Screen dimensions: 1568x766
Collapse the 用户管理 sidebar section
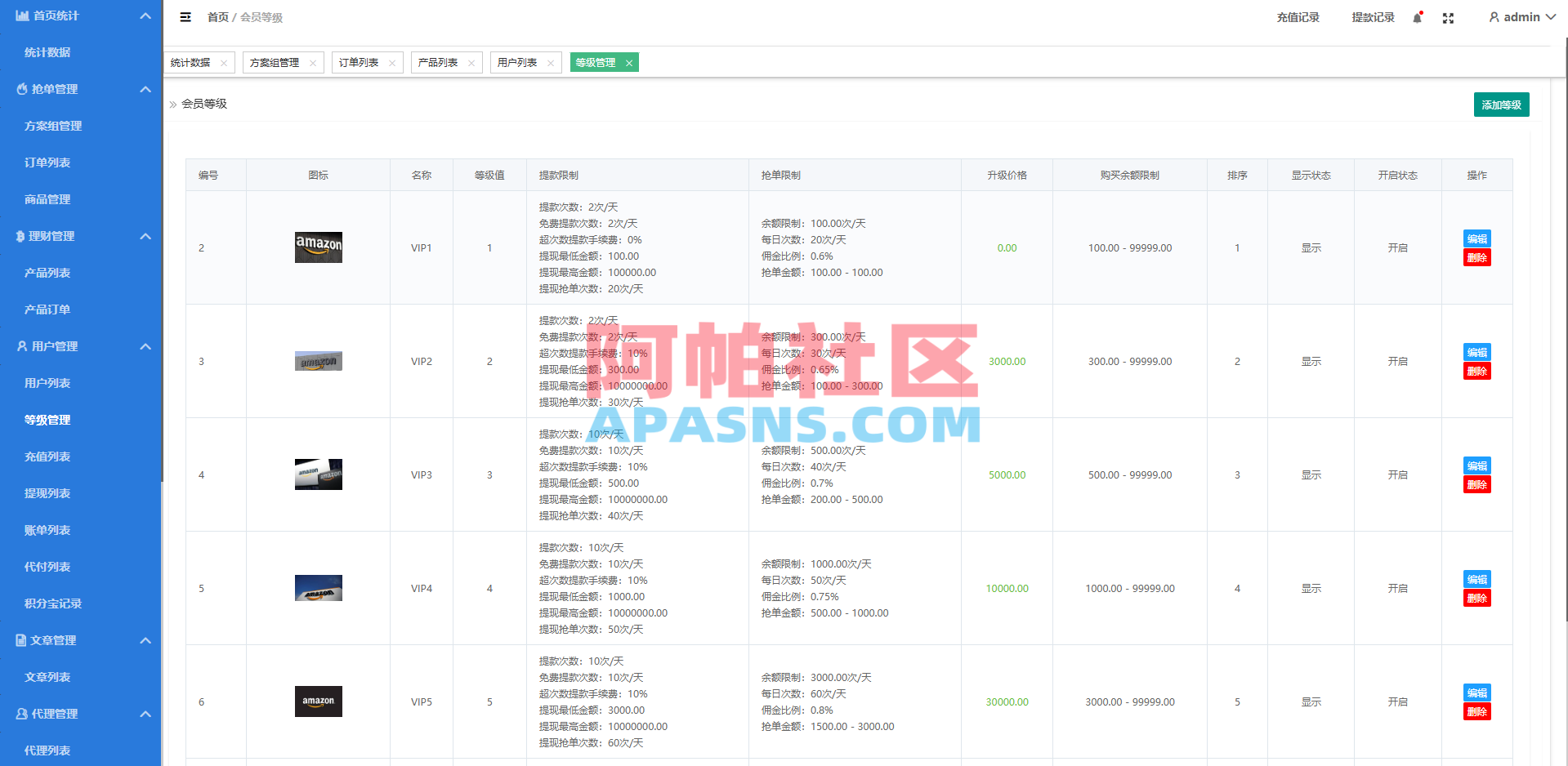click(x=145, y=346)
